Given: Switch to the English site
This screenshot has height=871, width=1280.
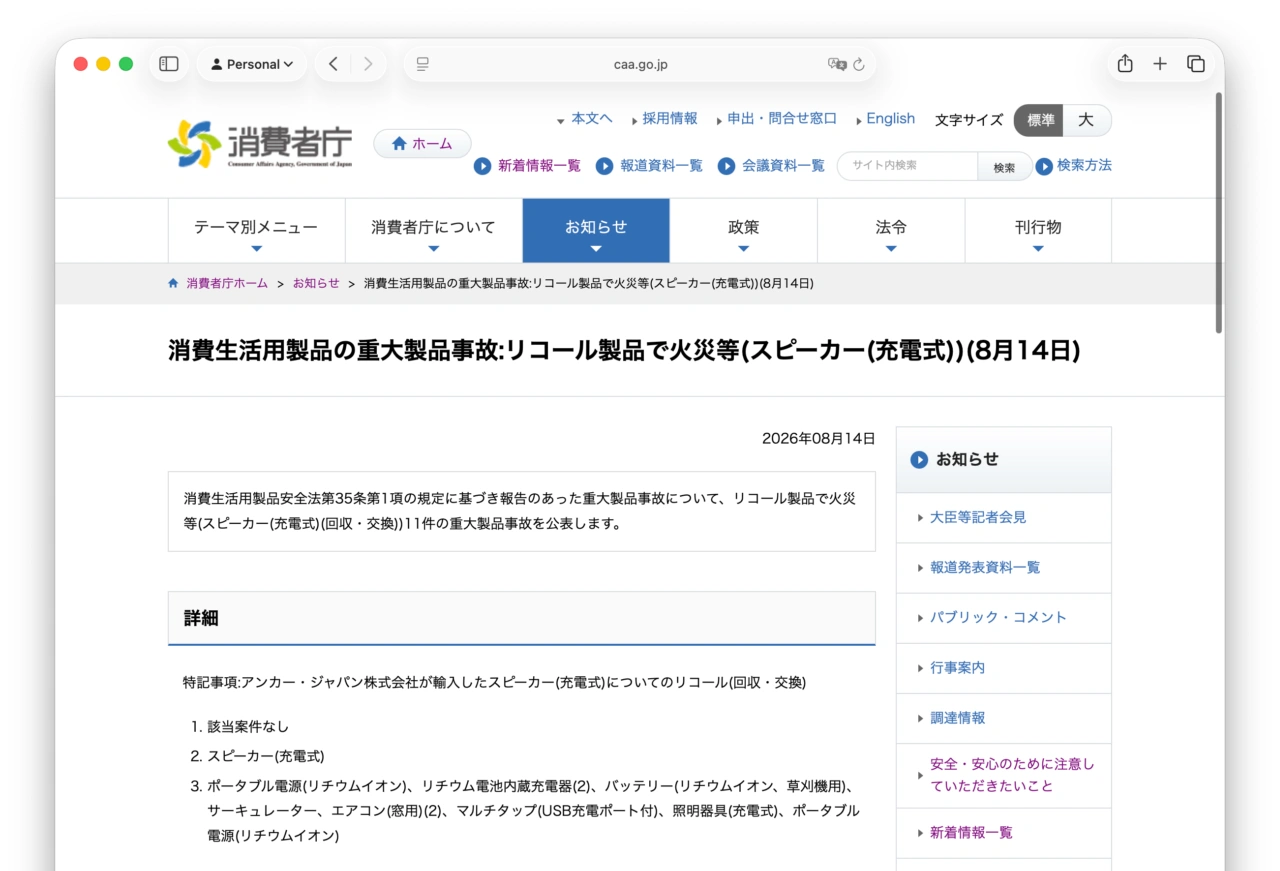Looking at the screenshot, I should [x=890, y=118].
